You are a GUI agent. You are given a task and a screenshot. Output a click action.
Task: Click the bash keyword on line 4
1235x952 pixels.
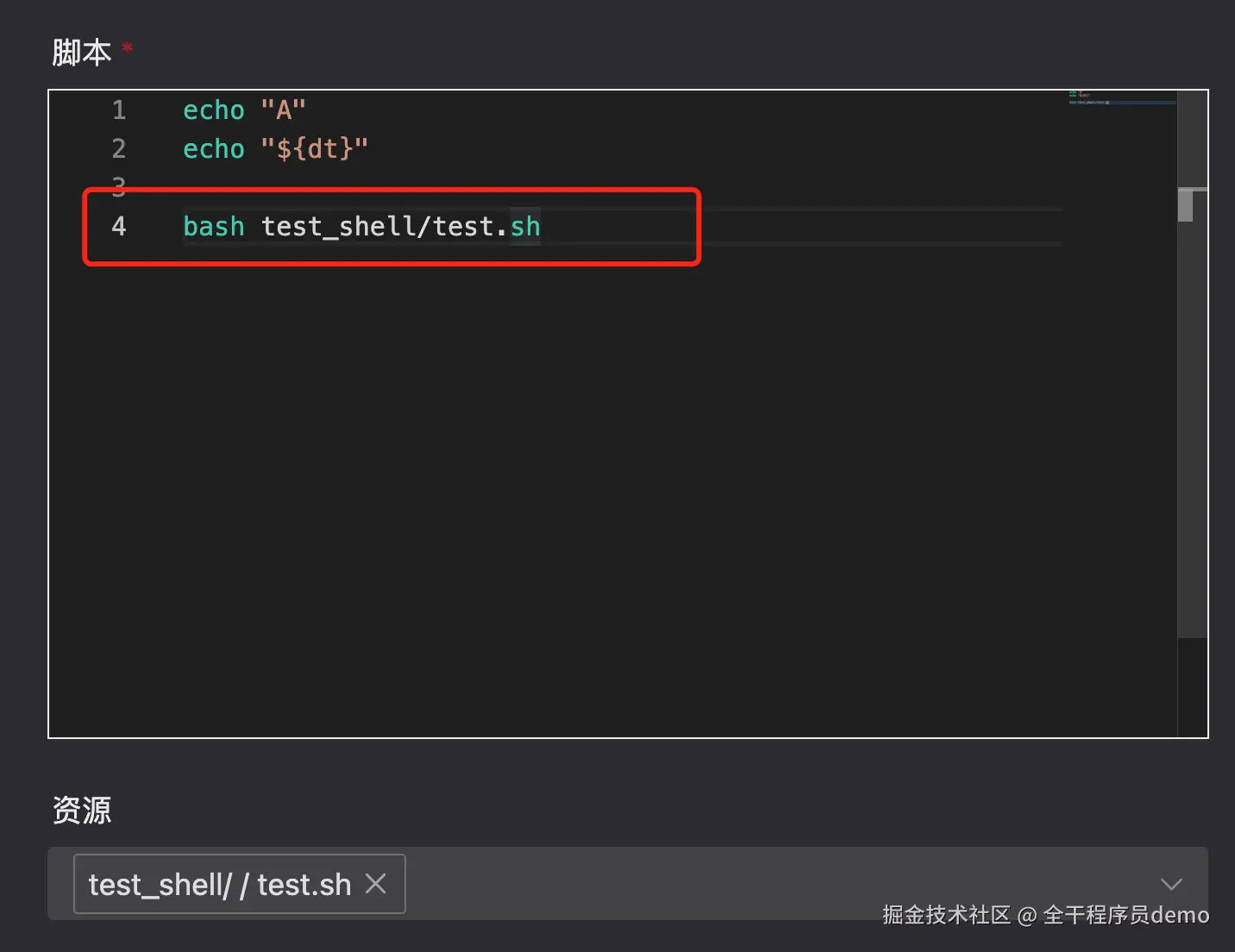(213, 227)
